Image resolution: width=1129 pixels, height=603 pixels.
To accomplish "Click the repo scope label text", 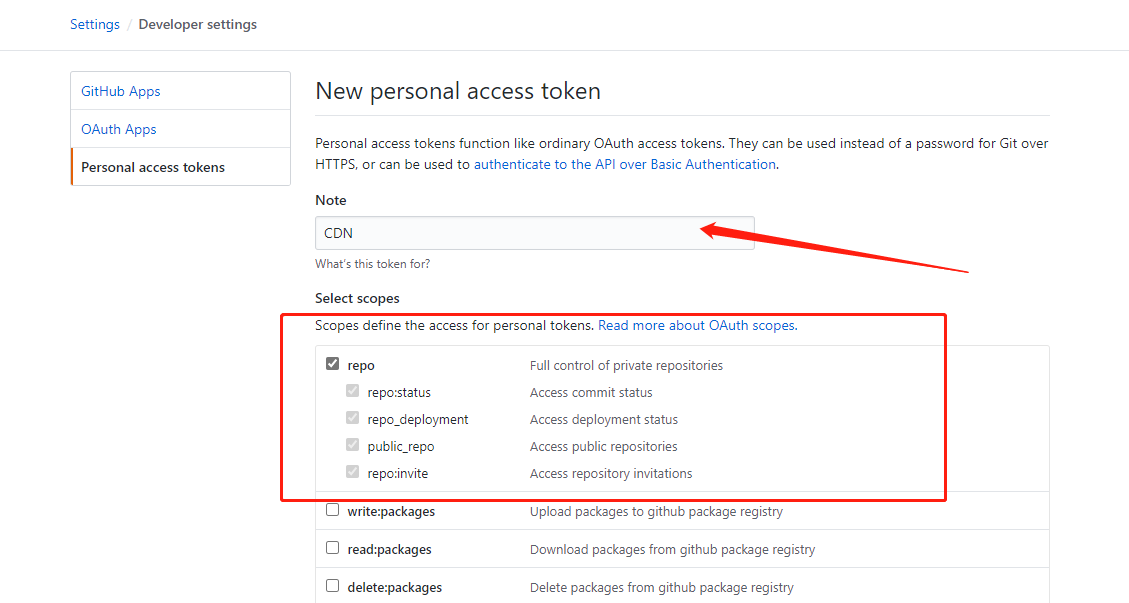I will (361, 365).
